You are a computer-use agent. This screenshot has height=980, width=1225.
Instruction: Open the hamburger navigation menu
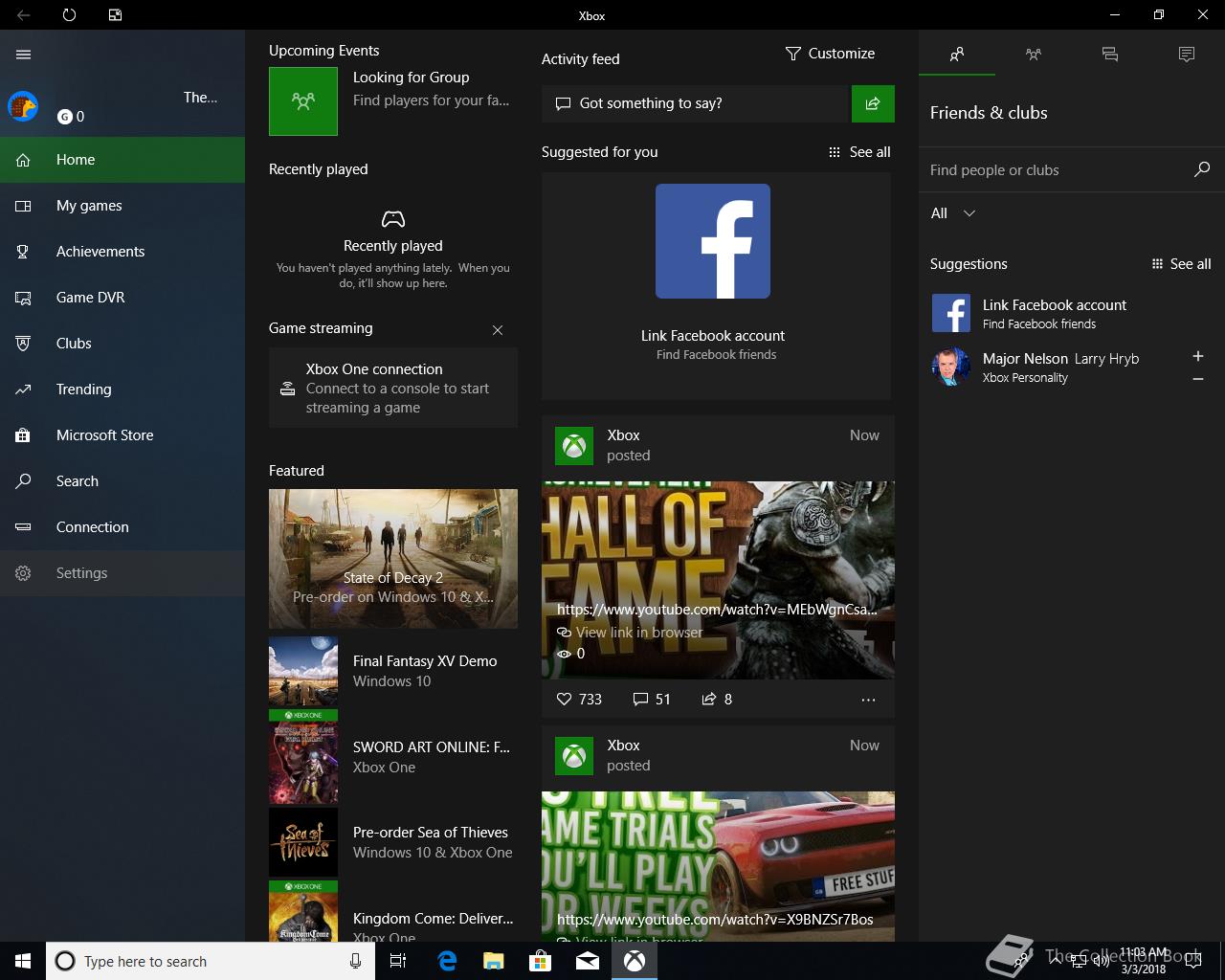coord(23,55)
